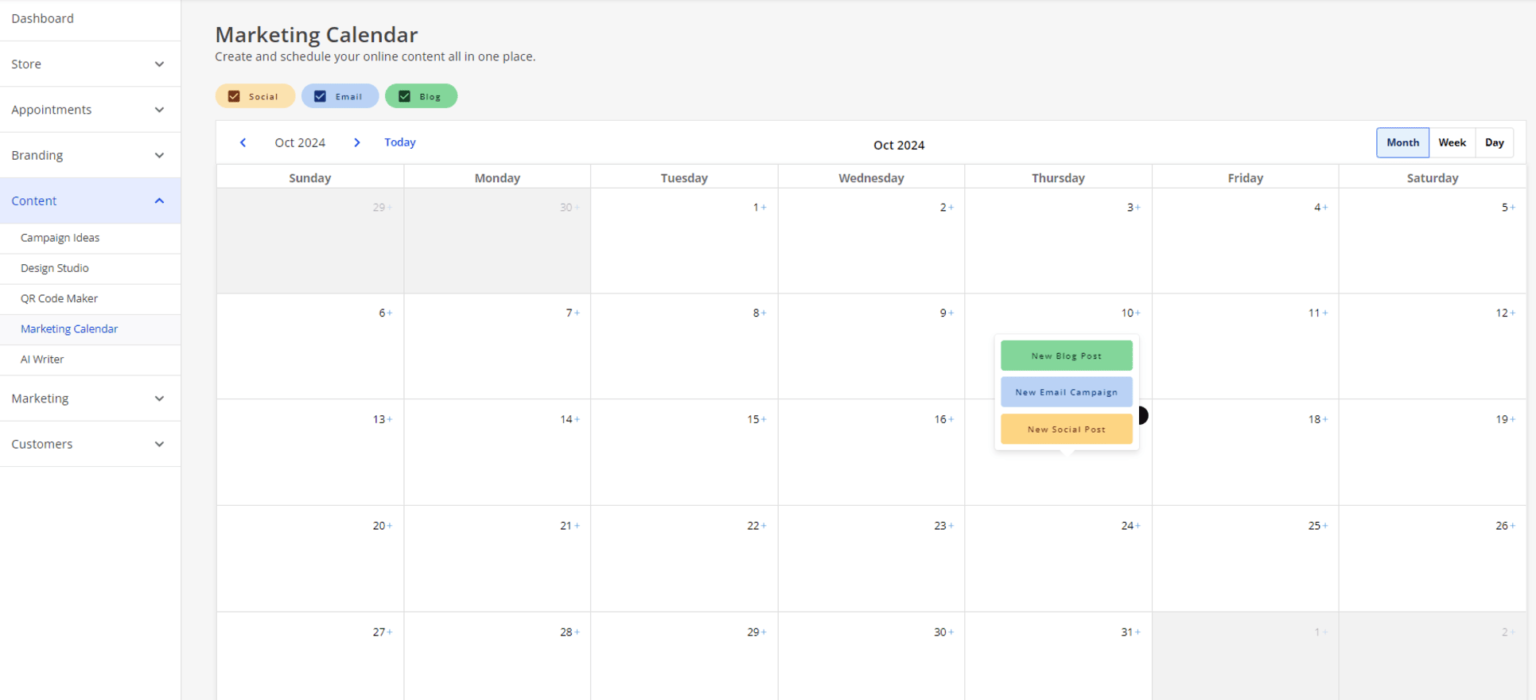Switch calendar to Week view

click(1452, 143)
